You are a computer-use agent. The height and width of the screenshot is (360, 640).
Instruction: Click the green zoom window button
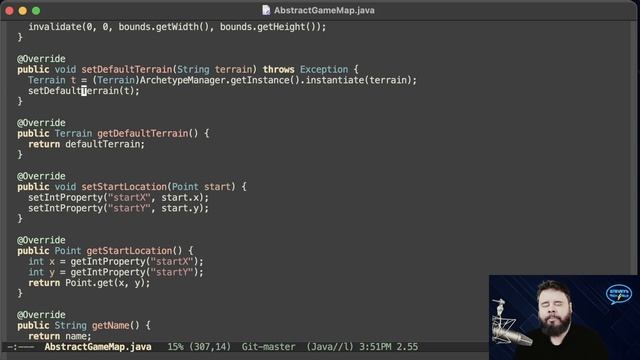[x=36, y=11]
